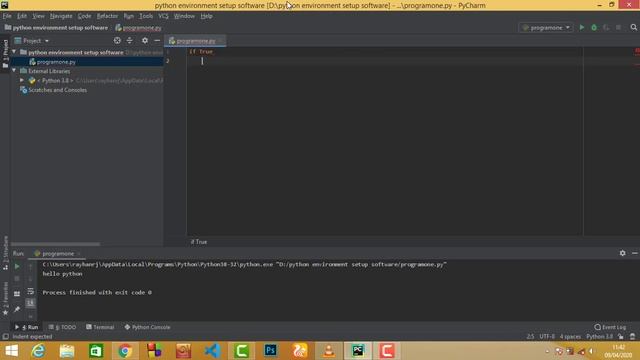Show hidden system tray icons arrow

point(547,351)
